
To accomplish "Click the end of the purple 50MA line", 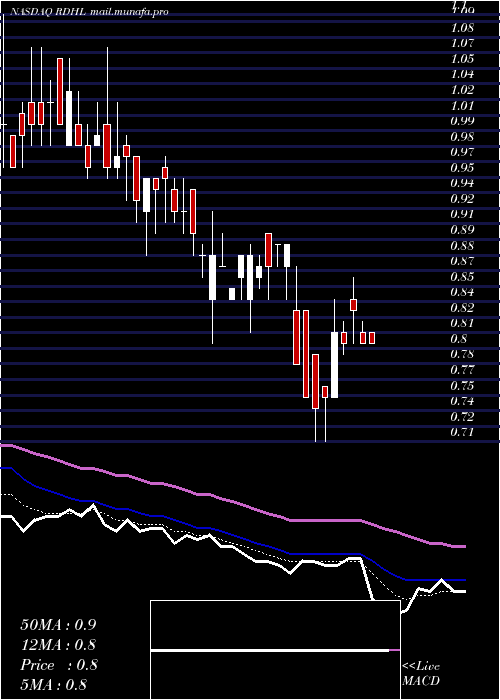I will (x=464, y=546).
